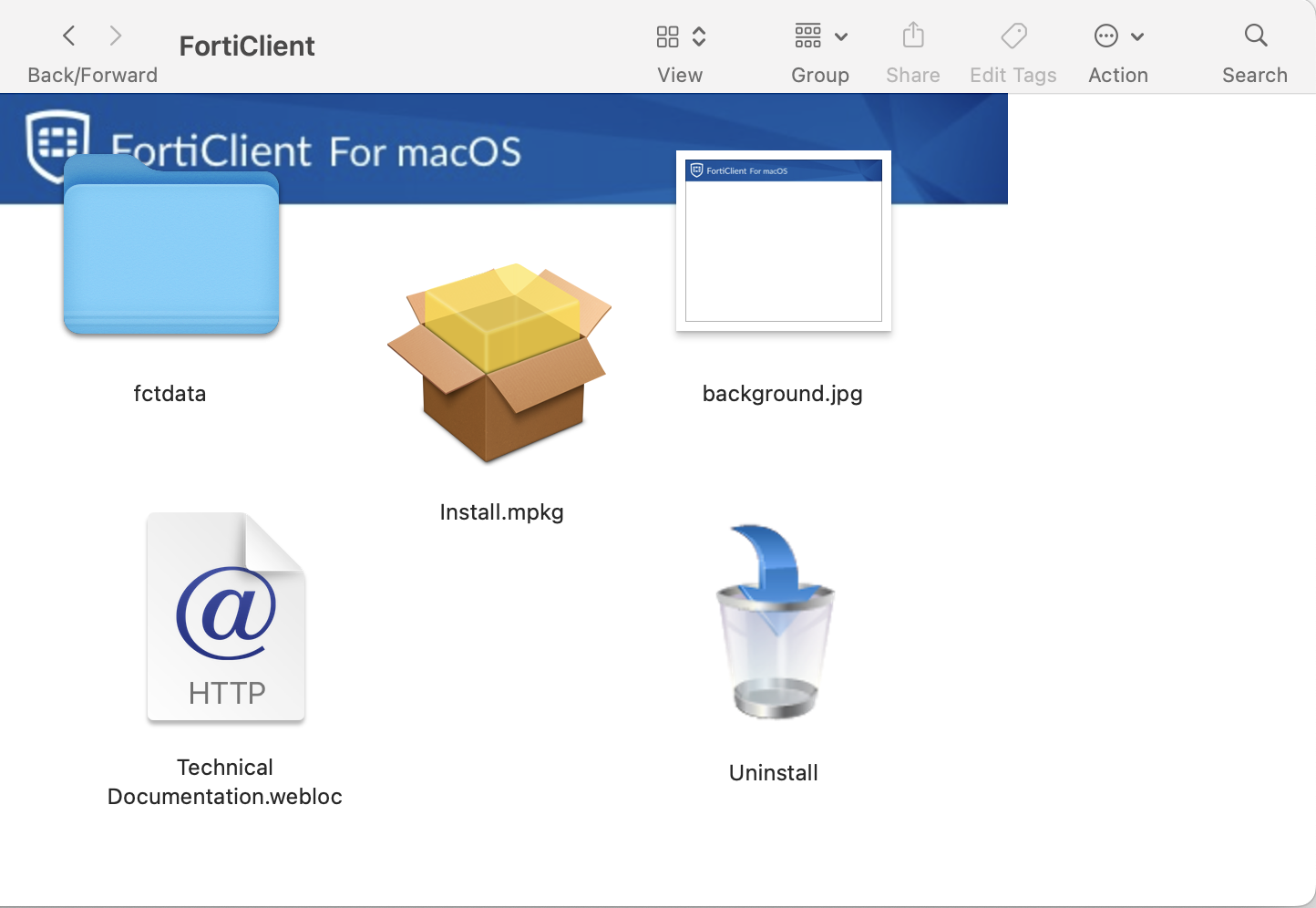Screen dimensions: 1316x908
Task: Open the Action menu dropdown arrow
Action: pyautogui.click(x=1137, y=37)
